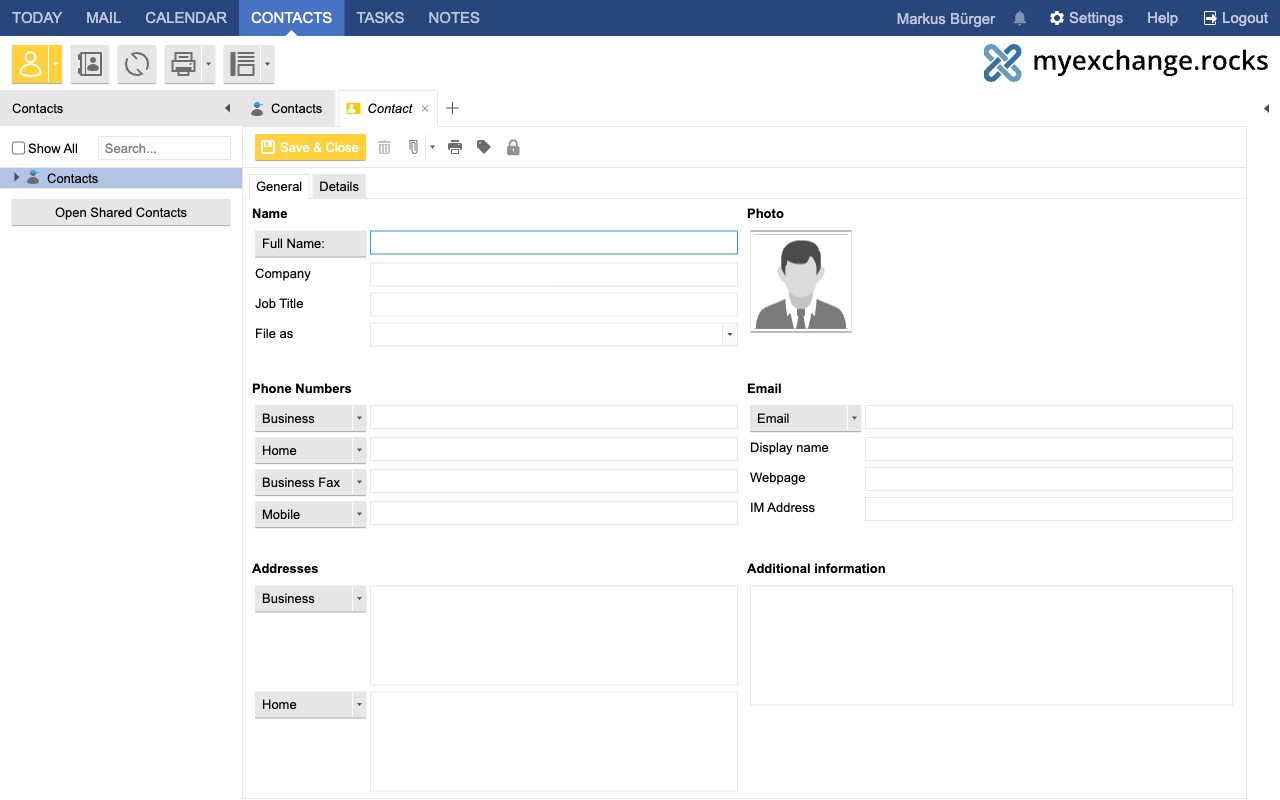Click the Webpage input field
The width and height of the screenshot is (1280, 800).
[1049, 478]
